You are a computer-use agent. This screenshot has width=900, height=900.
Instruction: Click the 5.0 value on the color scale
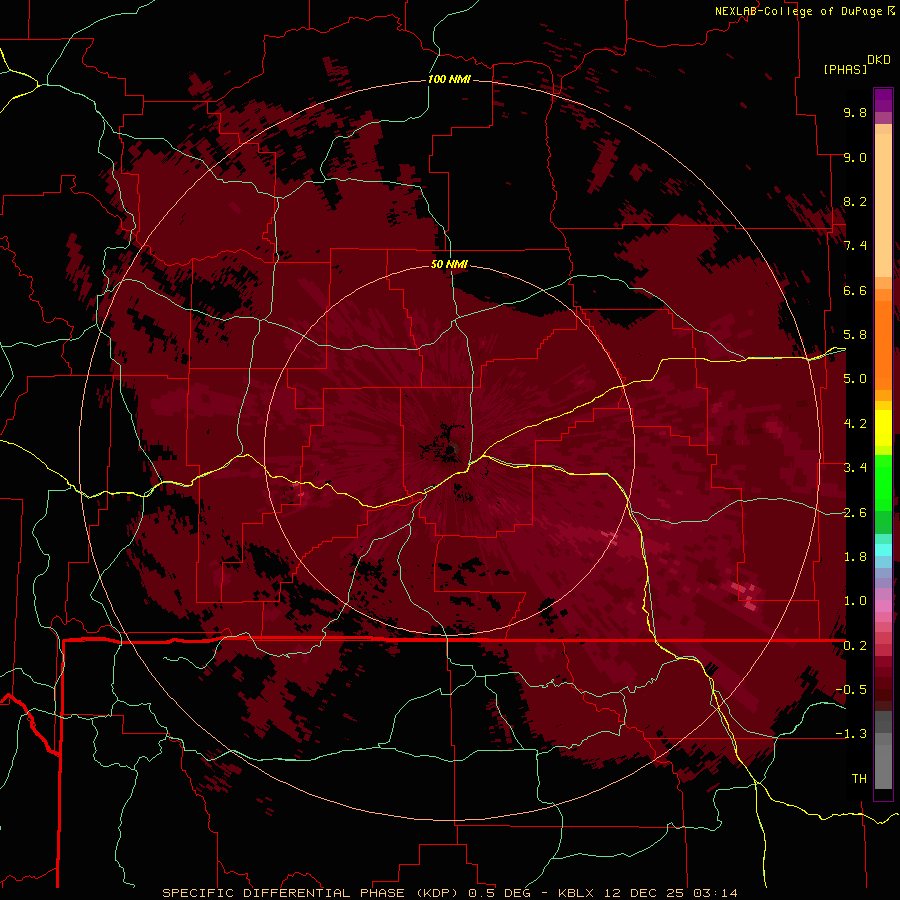click(855, 379)
